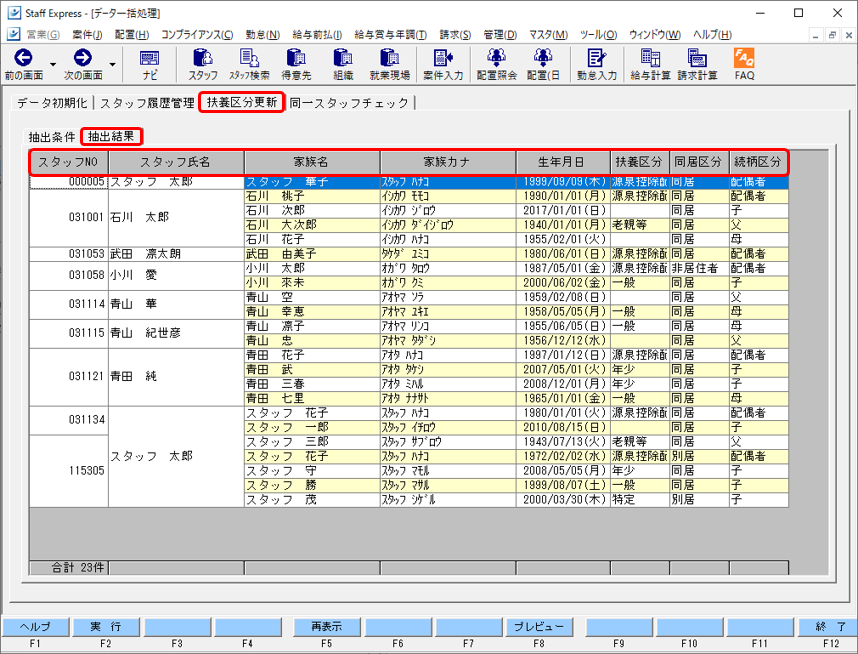Click the 特定 cell in 扶養区分 column
858x654 pixels.
639,500
